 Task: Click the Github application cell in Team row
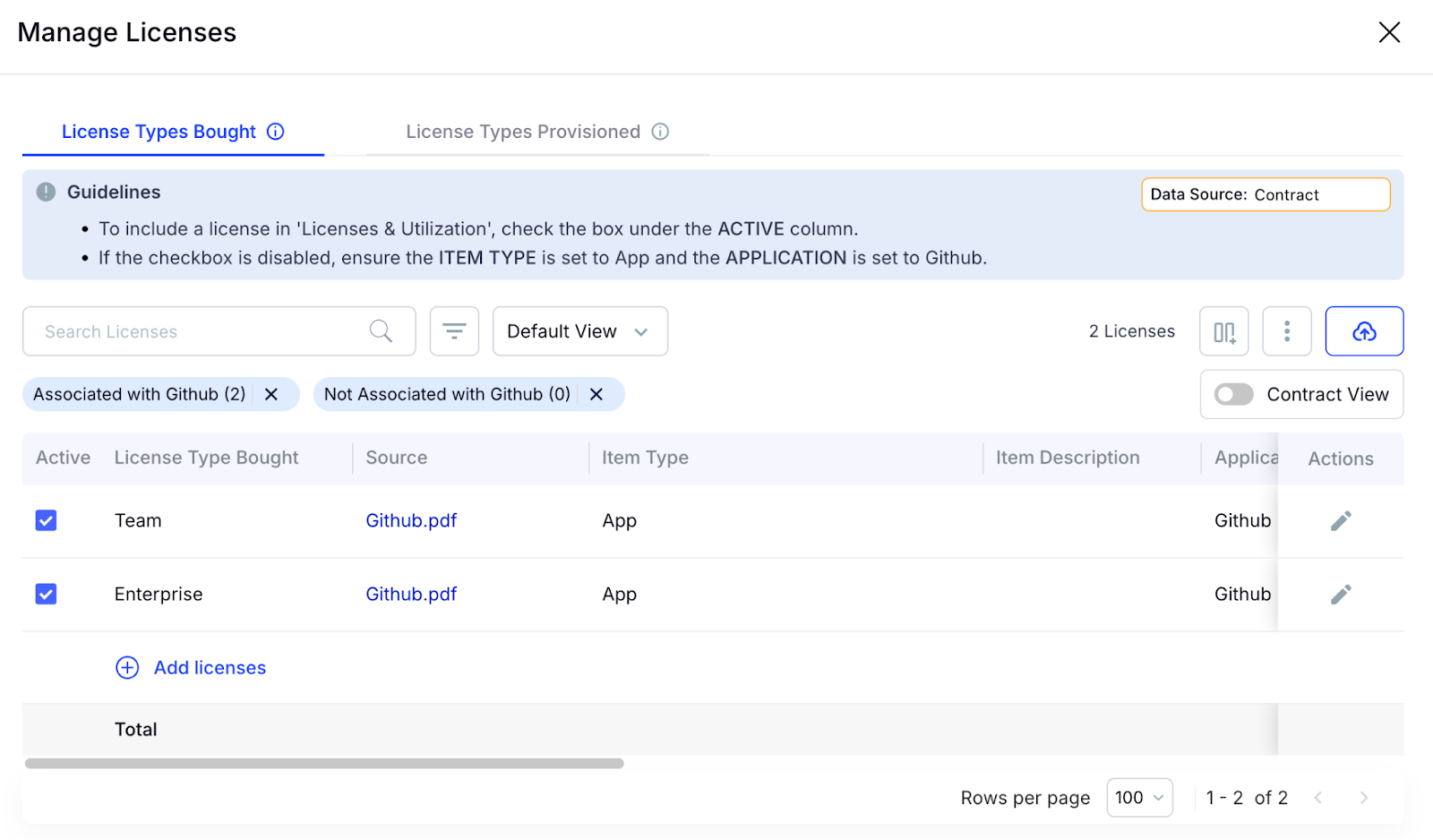1242,520
